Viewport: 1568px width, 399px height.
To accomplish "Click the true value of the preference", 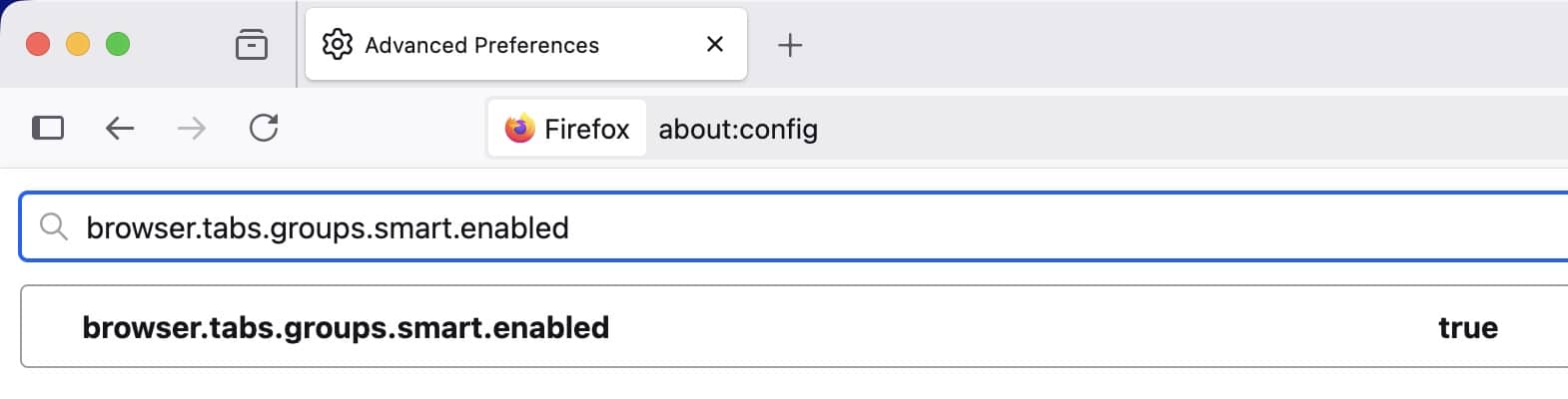I will [1467, 327].
